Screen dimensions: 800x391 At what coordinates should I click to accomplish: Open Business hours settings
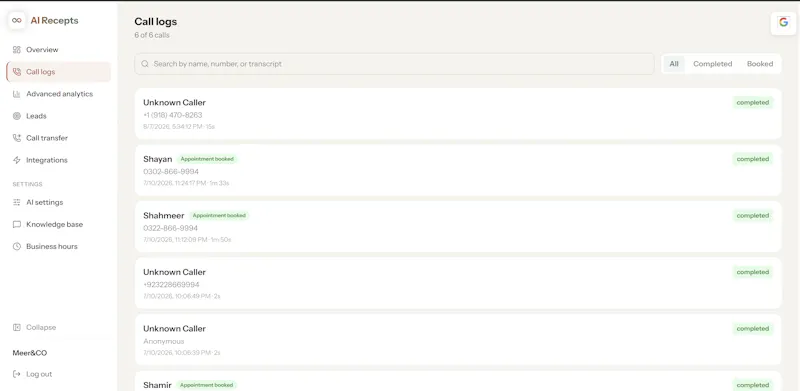click(x=58, y=247)
